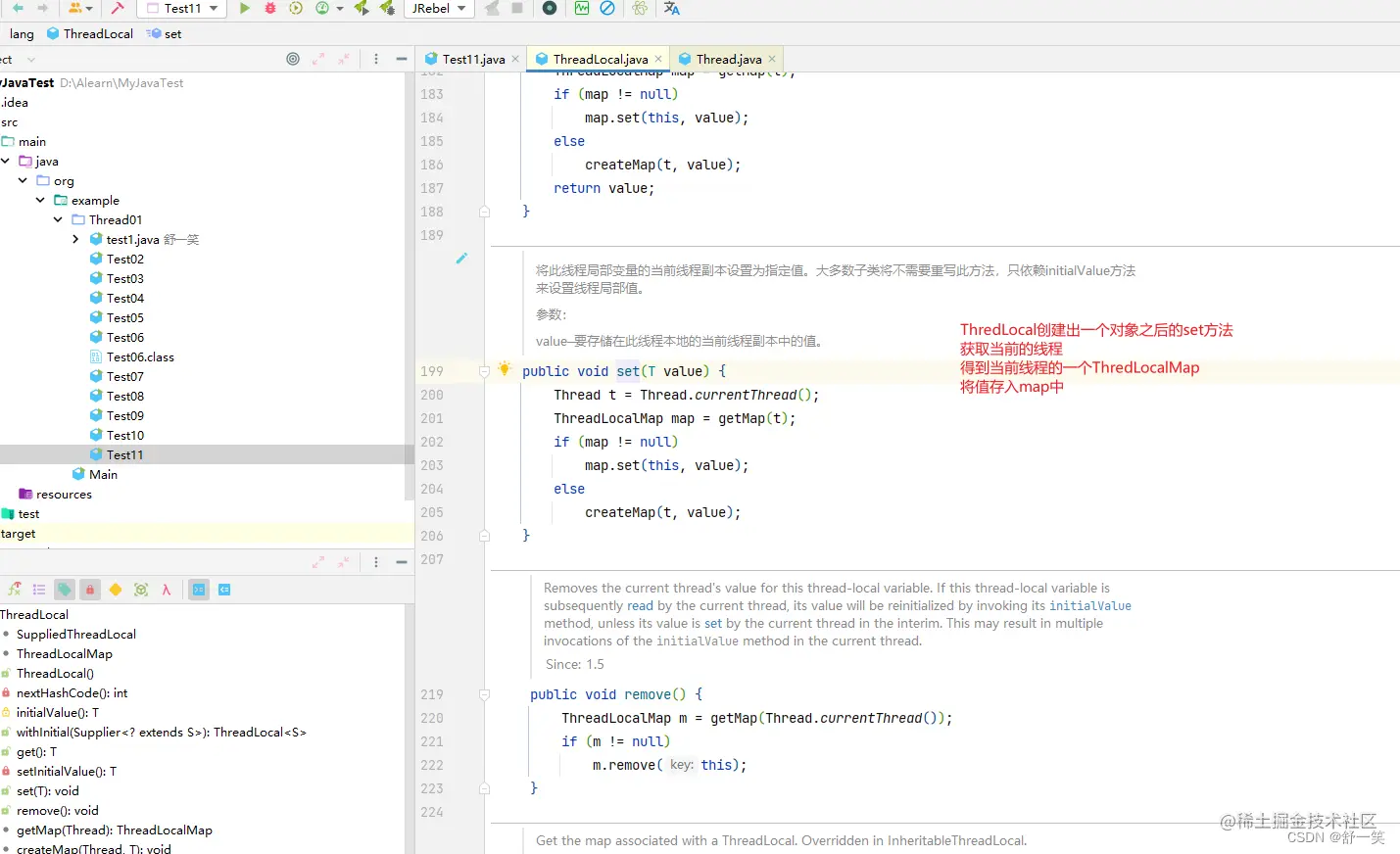Click the lightbulb intention icon at line 199

pos(505,369)
